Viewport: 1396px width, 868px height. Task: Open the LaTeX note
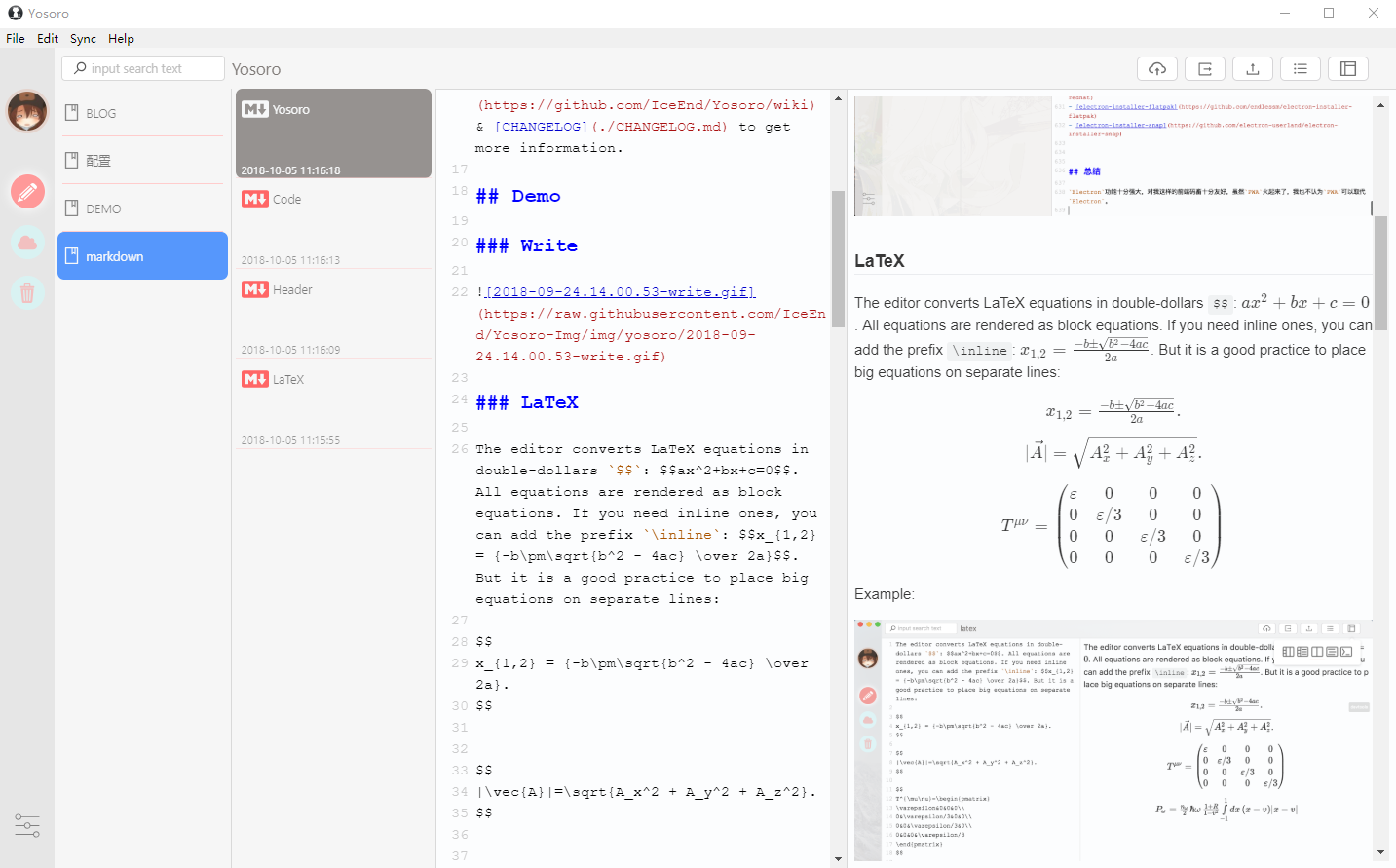point(334,404)
